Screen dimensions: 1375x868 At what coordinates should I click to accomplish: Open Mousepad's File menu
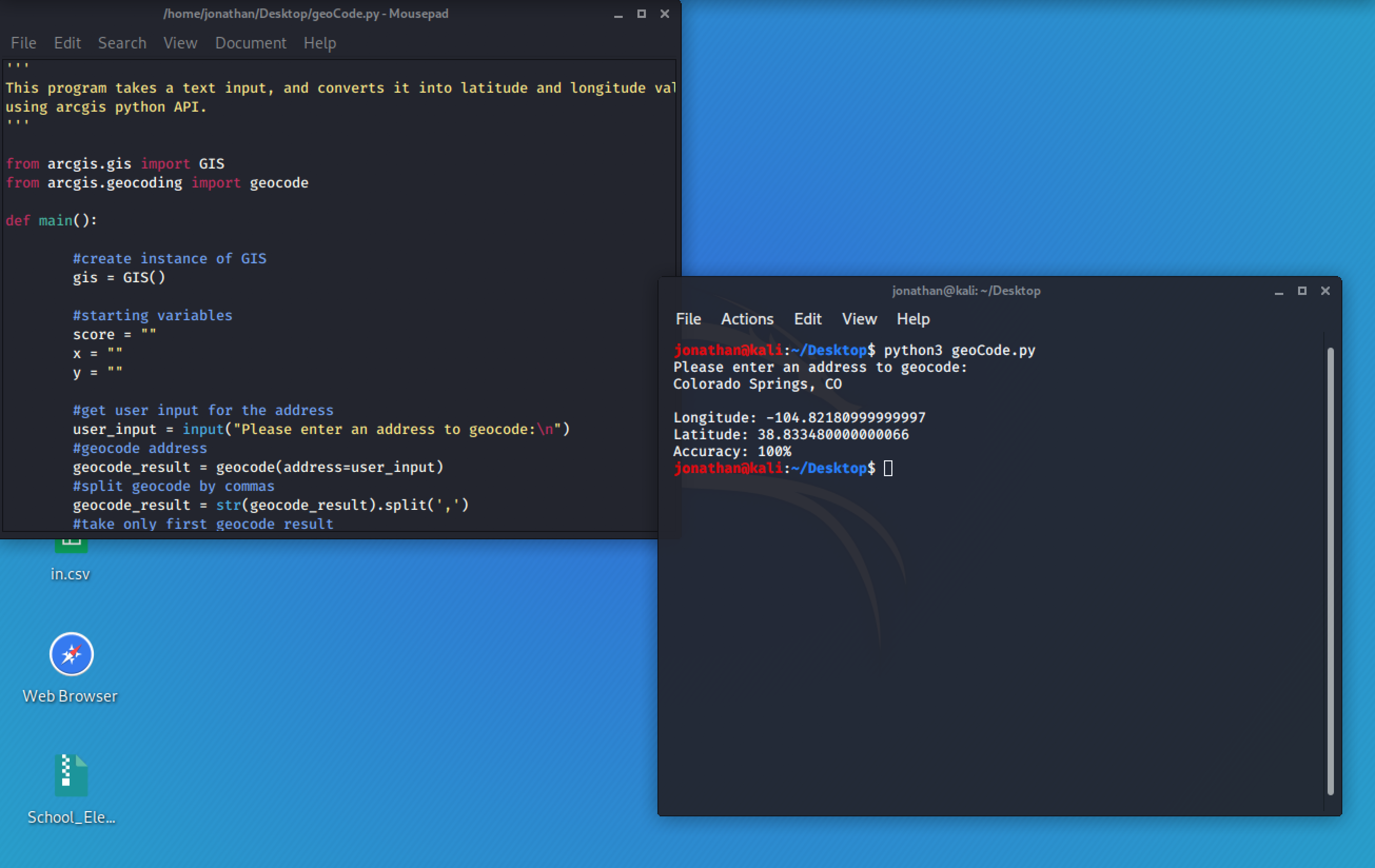click(23, 43)
